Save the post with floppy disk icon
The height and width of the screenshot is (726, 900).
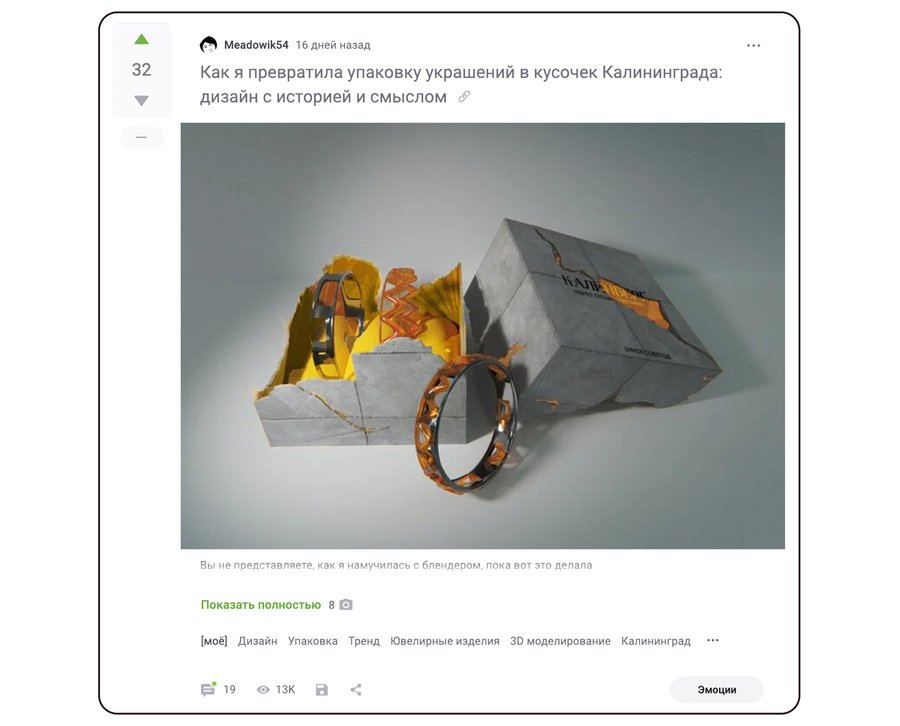[322, 690]
